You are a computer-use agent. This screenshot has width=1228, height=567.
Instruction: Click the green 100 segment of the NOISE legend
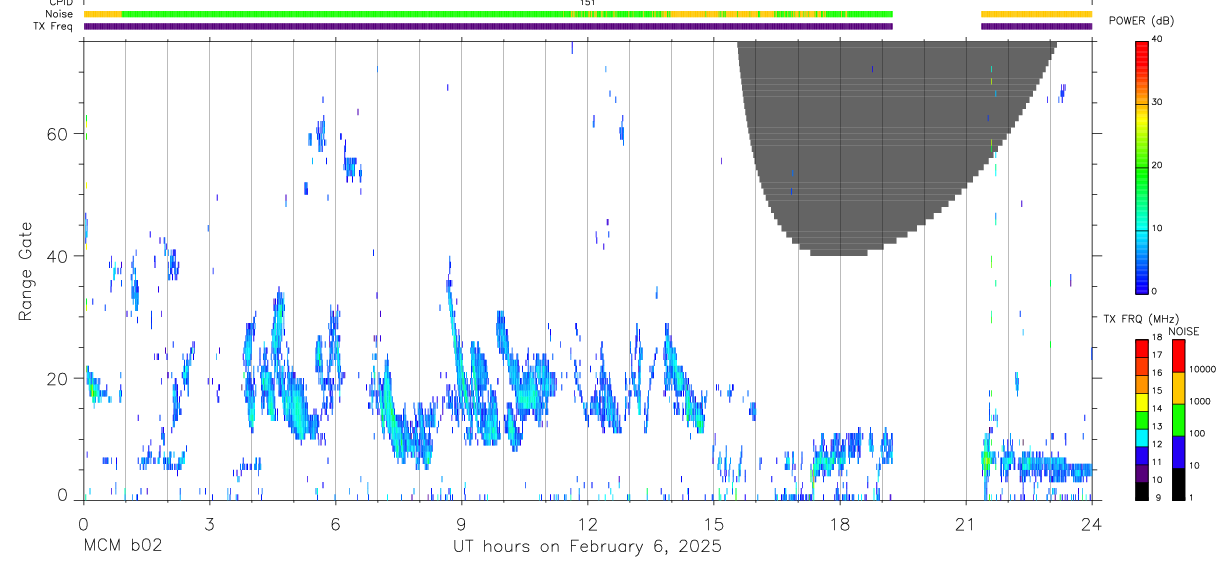[x=1179, y=420]
